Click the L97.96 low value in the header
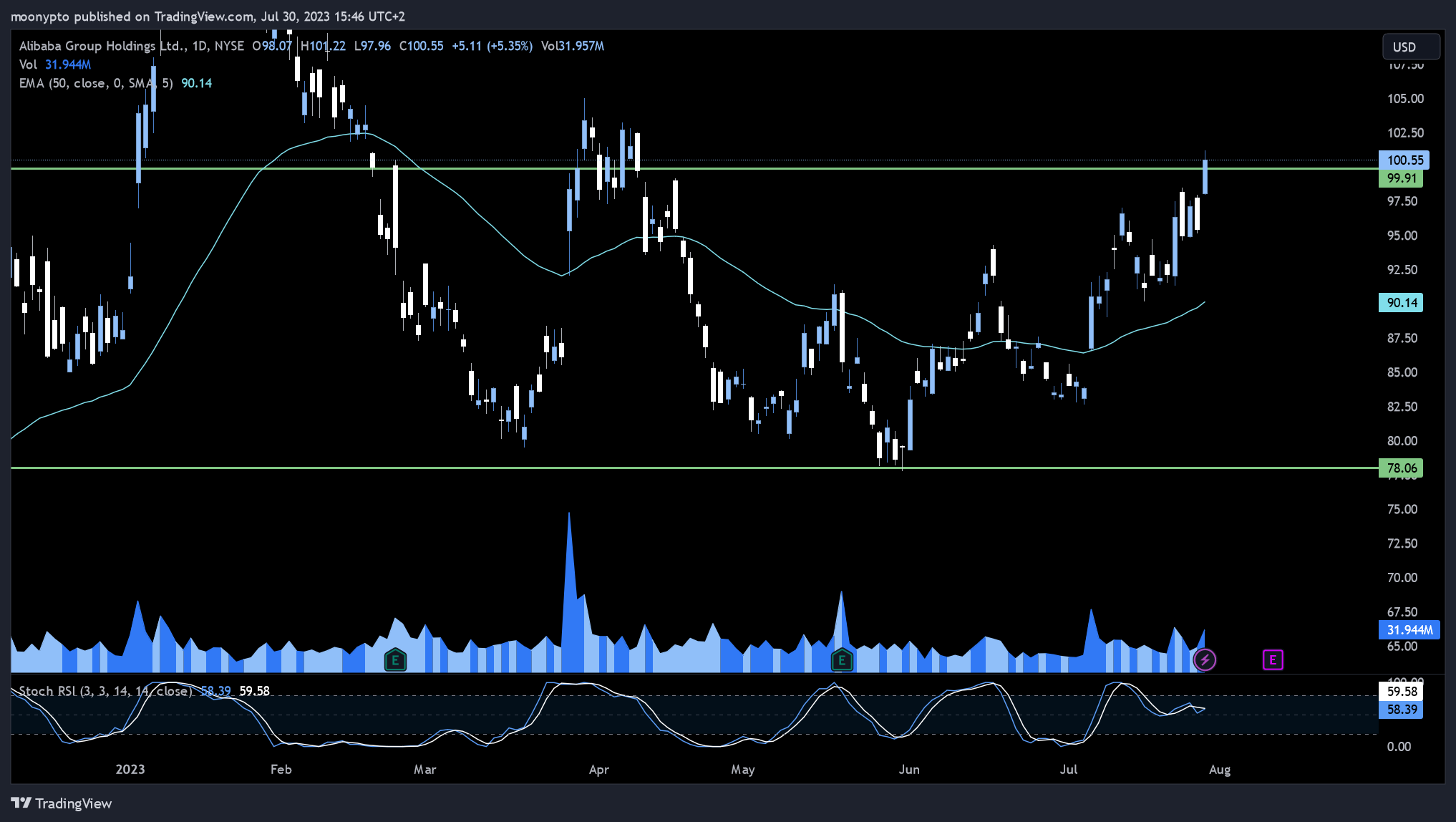 [372, 46]
